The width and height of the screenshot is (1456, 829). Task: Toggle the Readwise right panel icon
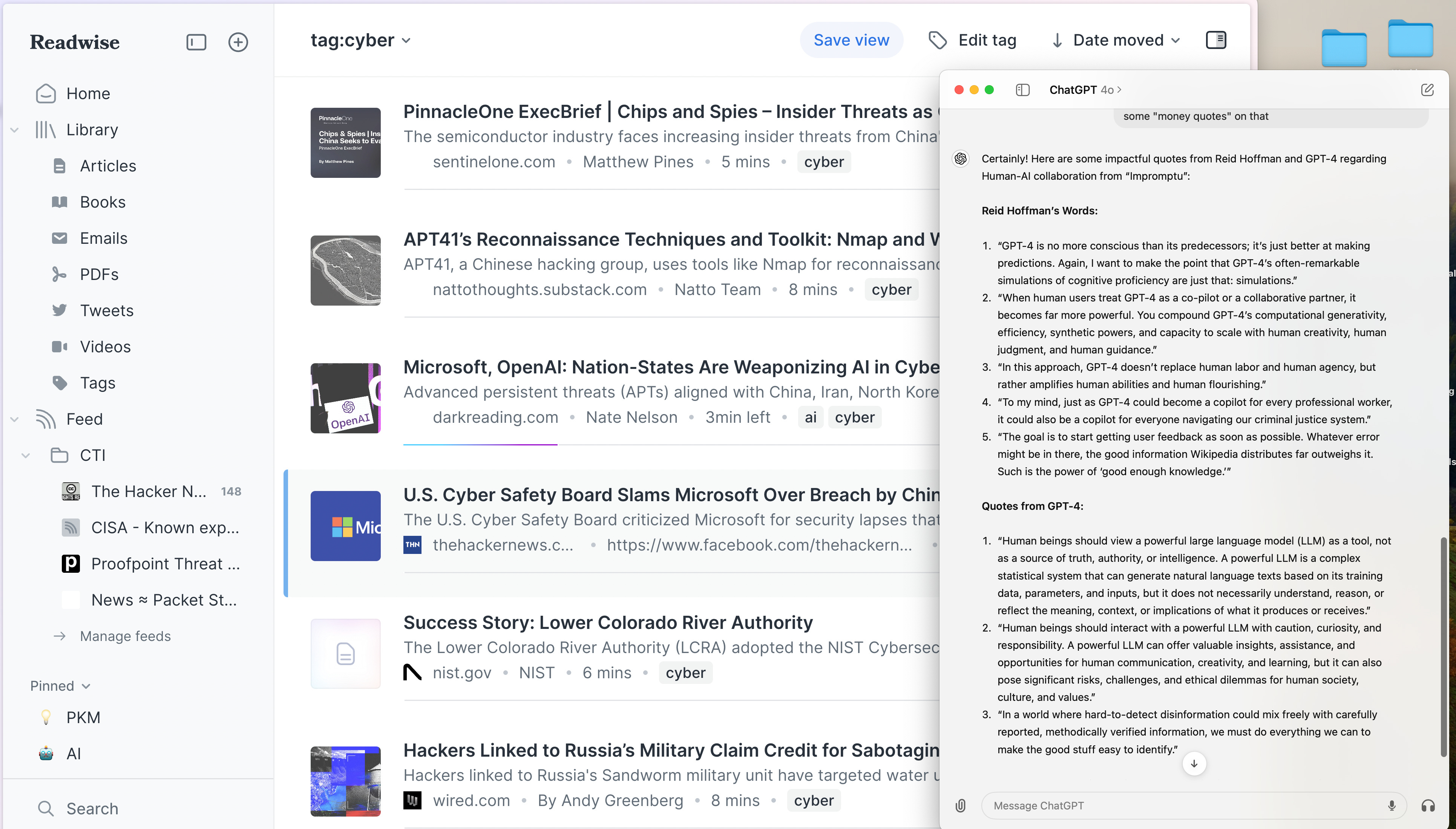(x=1216, y=40)
